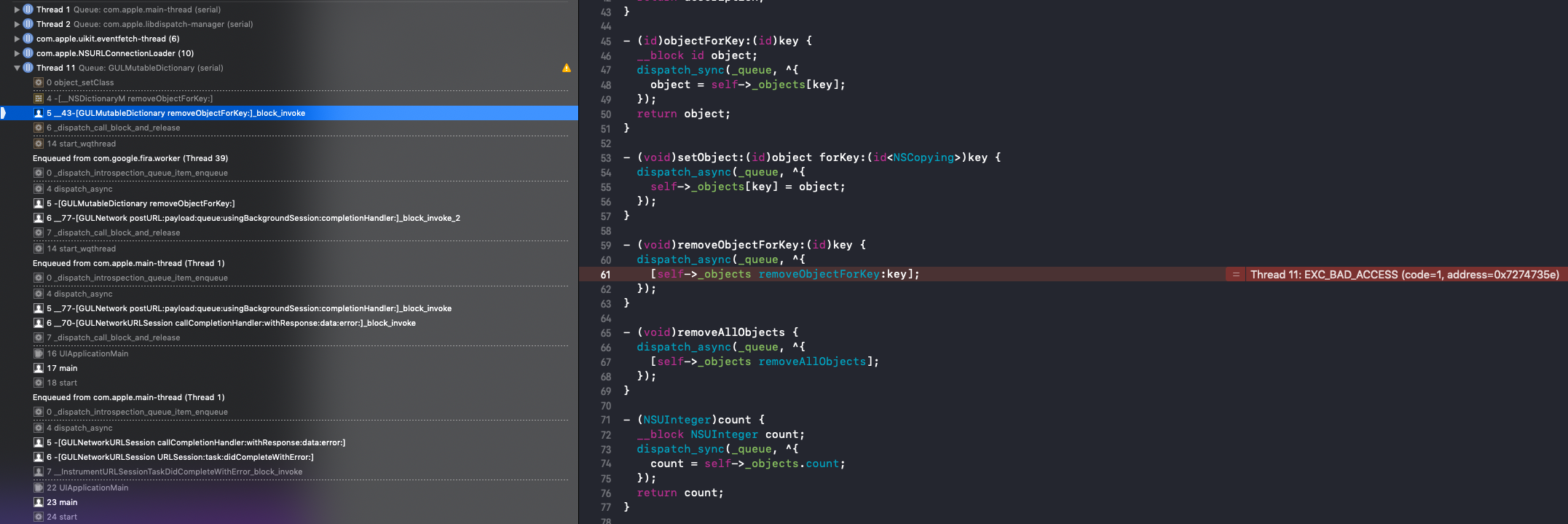Viewport: 1568px width, 524px height.
Task: Click line number 55 in the gutter
Action: [x=605, y=187]
